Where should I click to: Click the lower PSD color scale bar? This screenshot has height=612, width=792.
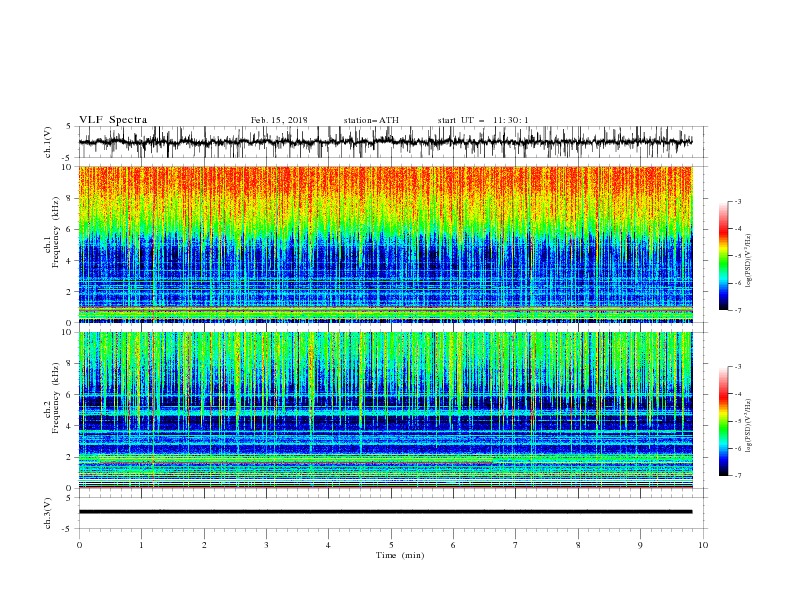point(723,421)
